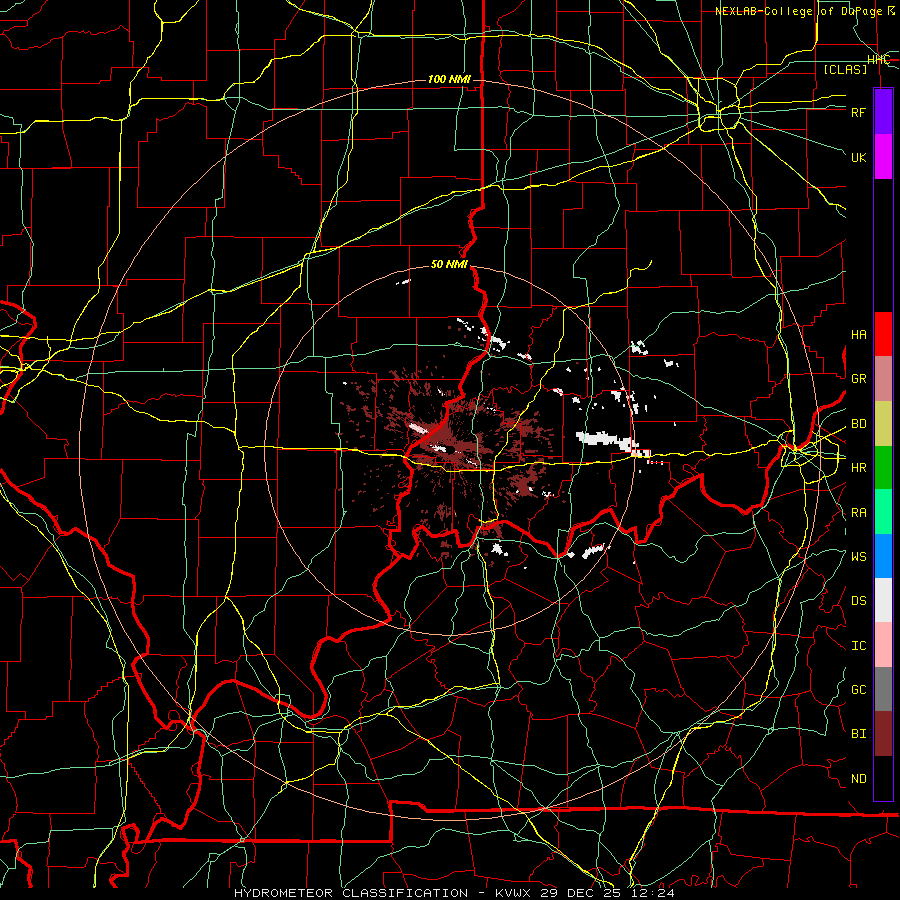This screenshot has height=900, width=900.
Task: Click the GR salmon legend swatch
Action: [883, 378]
